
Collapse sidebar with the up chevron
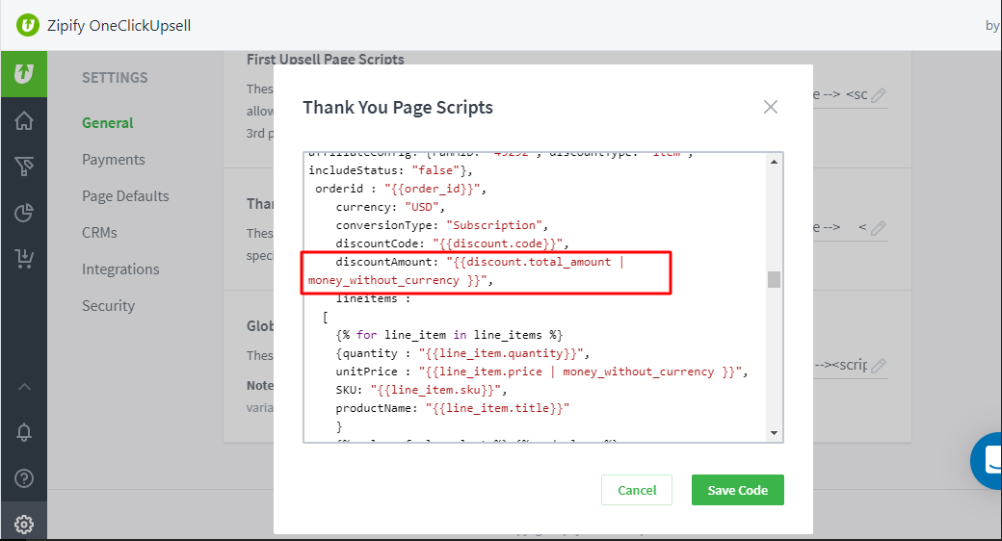click(24, 387)
